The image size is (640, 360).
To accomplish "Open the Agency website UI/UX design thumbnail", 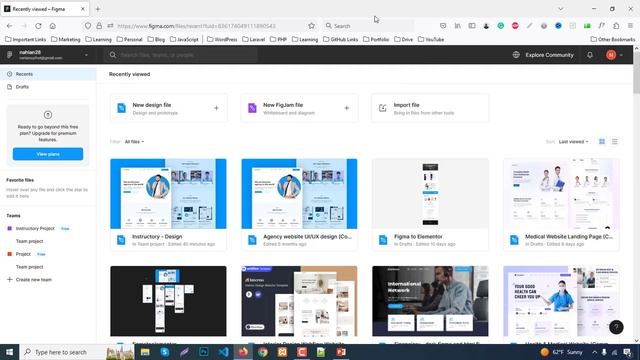I will 299,194.
